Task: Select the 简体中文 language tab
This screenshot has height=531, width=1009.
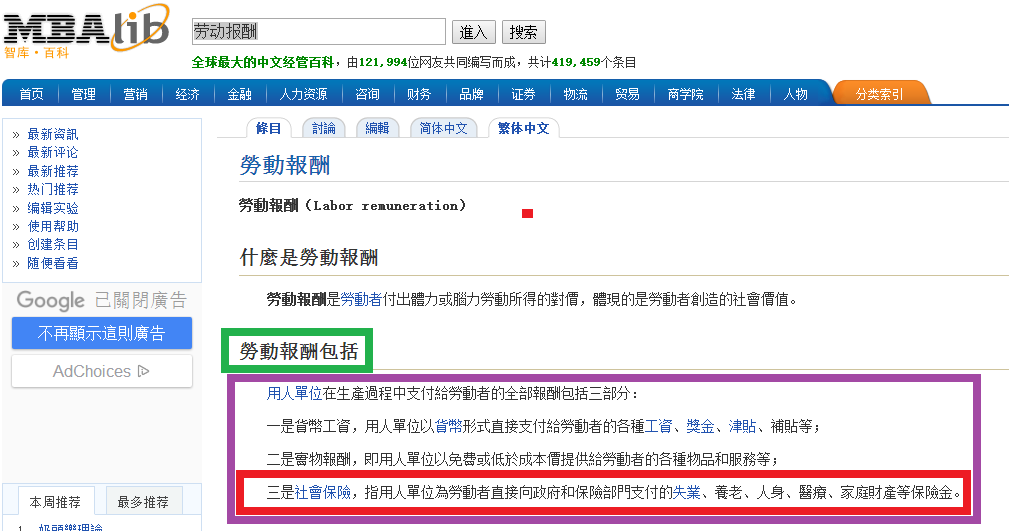Action: point(443,128)
